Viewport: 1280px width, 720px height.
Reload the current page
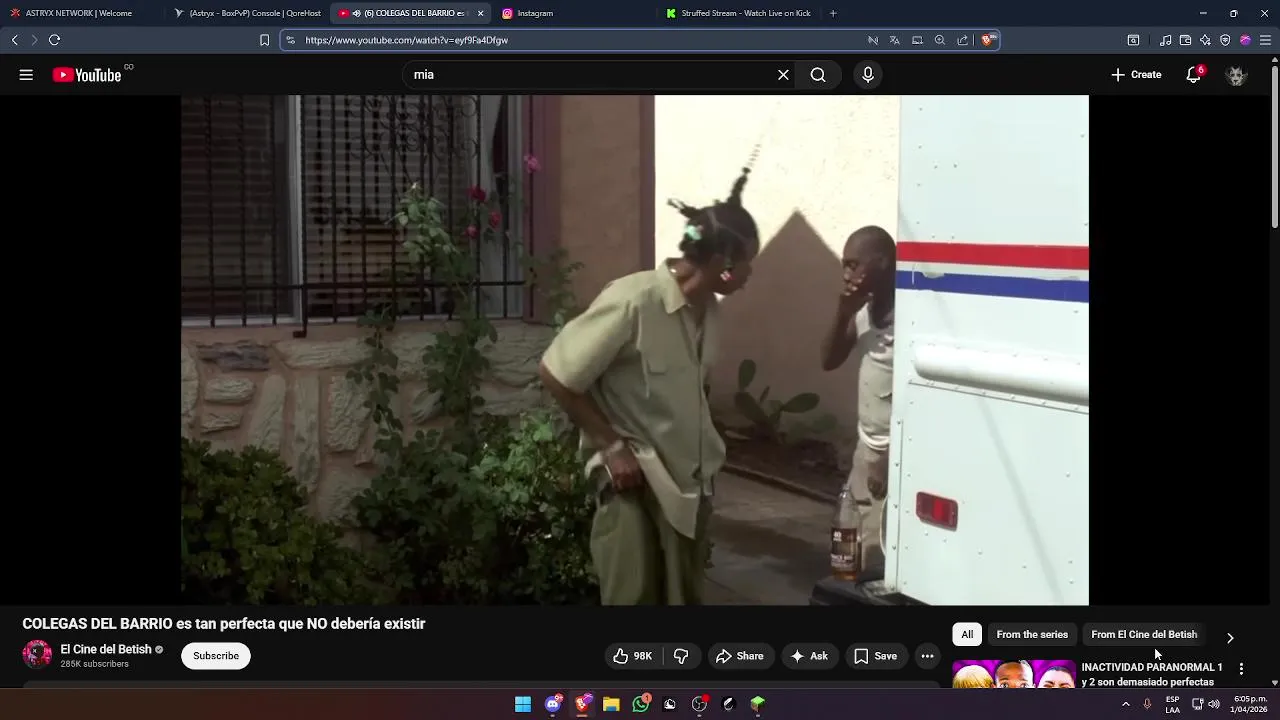[x=54, y=40]
